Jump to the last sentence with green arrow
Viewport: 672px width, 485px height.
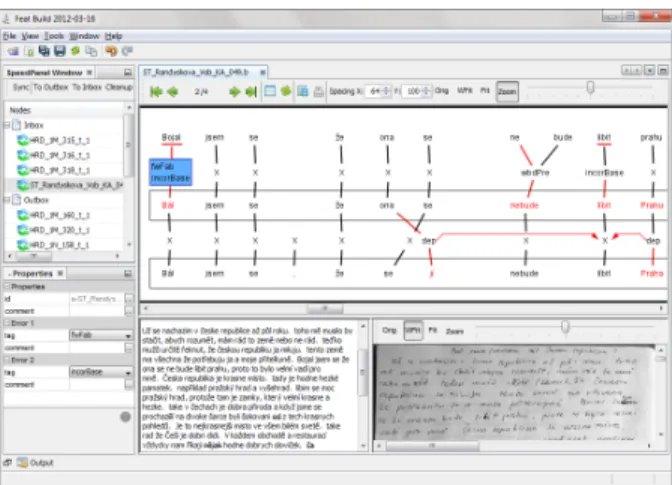pos(251,91)
